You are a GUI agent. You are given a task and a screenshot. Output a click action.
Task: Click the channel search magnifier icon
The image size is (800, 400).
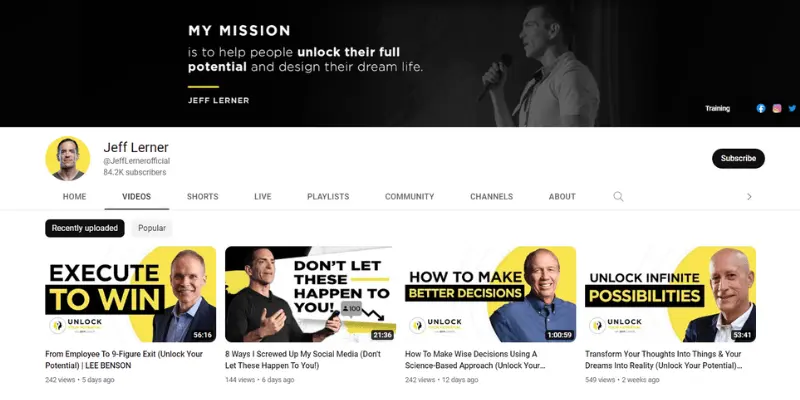tap(618, 196)
